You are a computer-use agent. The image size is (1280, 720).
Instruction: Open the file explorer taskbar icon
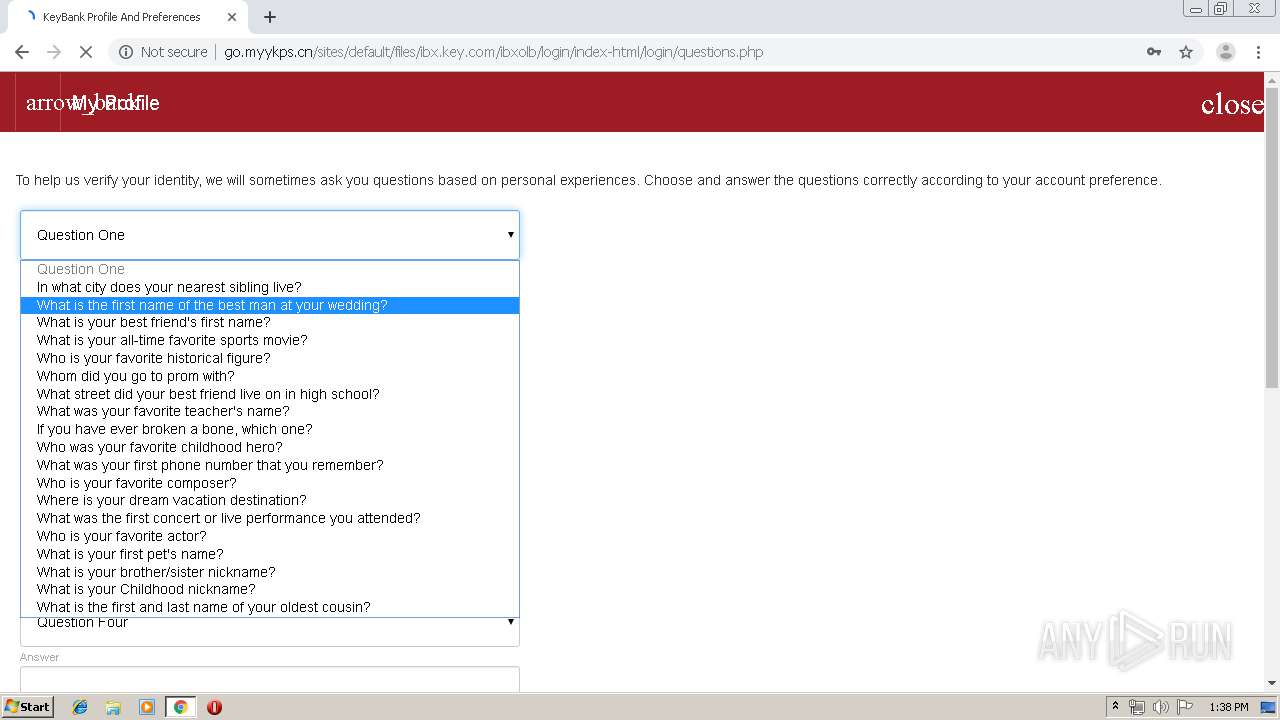click(113, 707)
